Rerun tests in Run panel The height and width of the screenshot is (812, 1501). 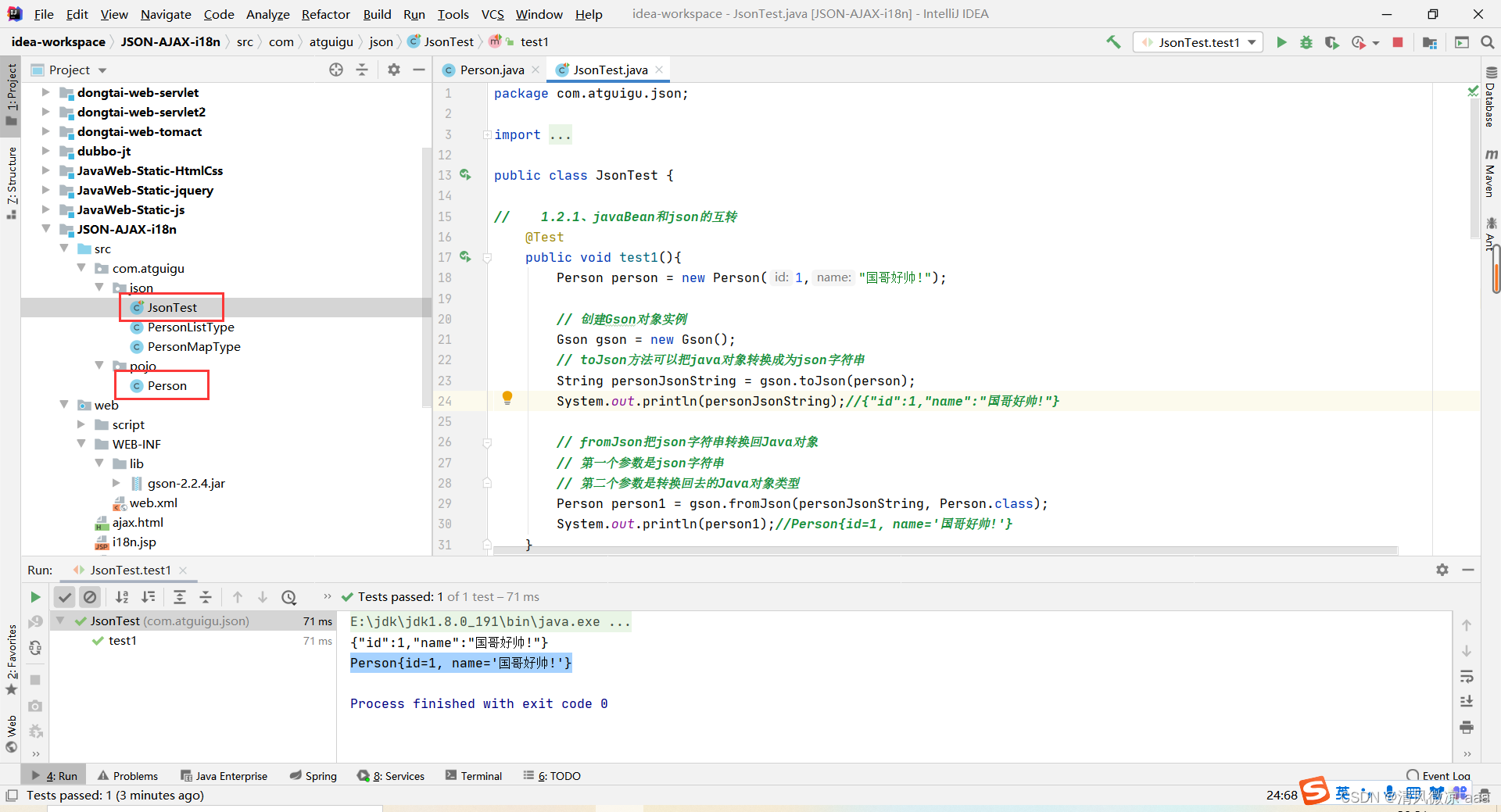point(35,597)
